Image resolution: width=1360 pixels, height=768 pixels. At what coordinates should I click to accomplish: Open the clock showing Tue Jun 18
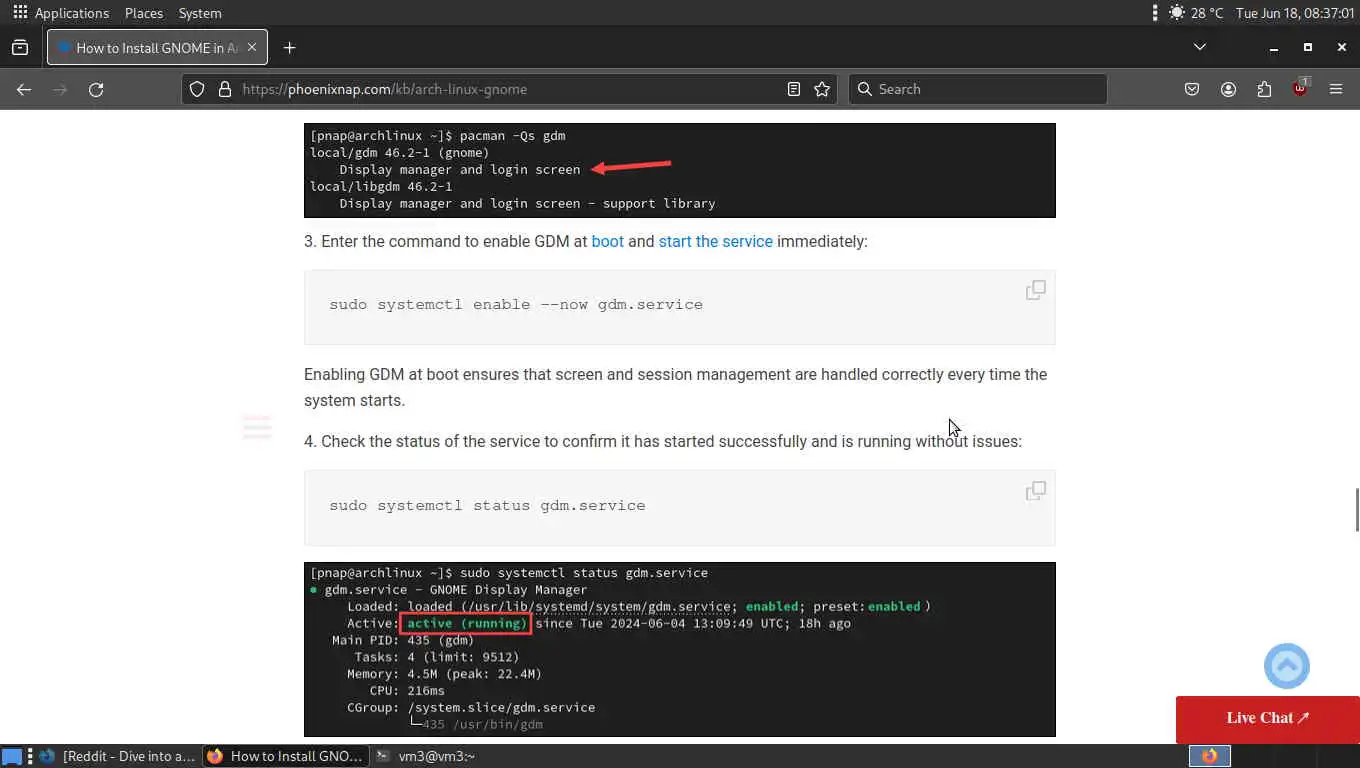[1294, 13]
